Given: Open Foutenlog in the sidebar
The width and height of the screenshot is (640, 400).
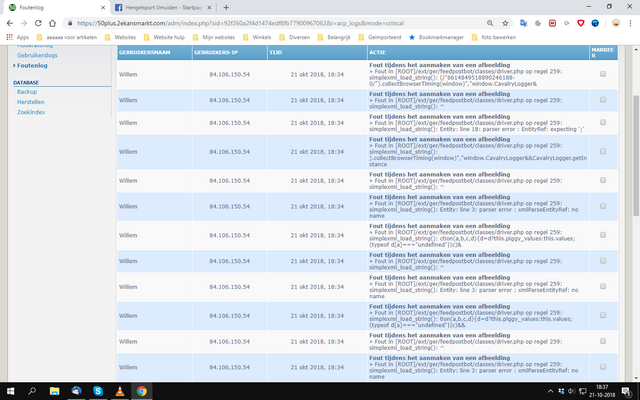Looking at the screenshot, I should (x=32, y=65).
